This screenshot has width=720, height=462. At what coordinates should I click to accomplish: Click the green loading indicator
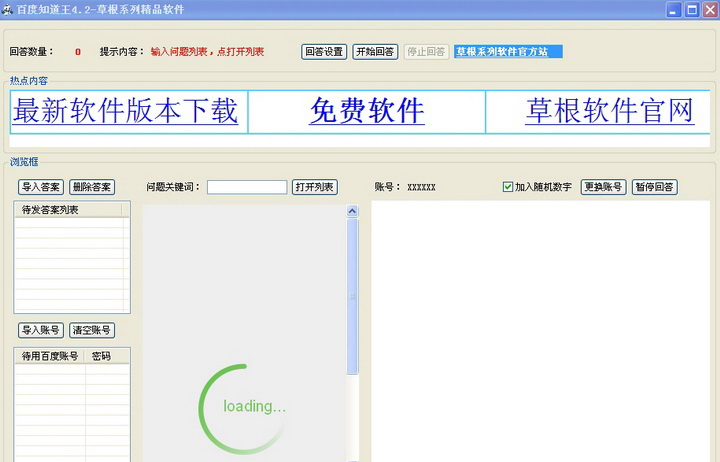243,408
